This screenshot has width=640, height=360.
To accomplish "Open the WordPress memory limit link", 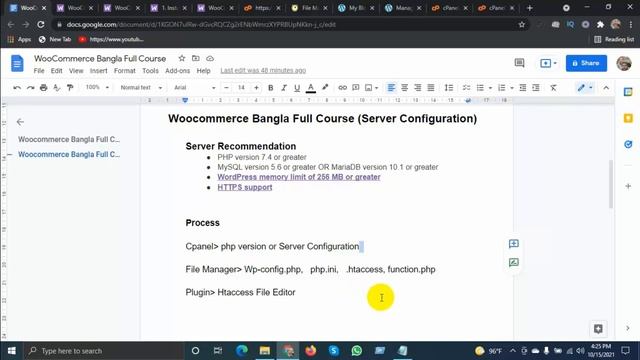I will [x=299, y=177].
